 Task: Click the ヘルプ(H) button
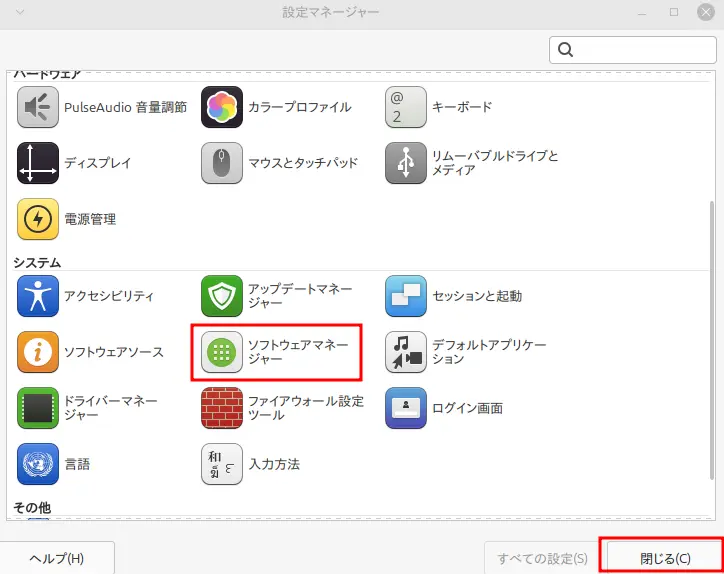[57, 558]
